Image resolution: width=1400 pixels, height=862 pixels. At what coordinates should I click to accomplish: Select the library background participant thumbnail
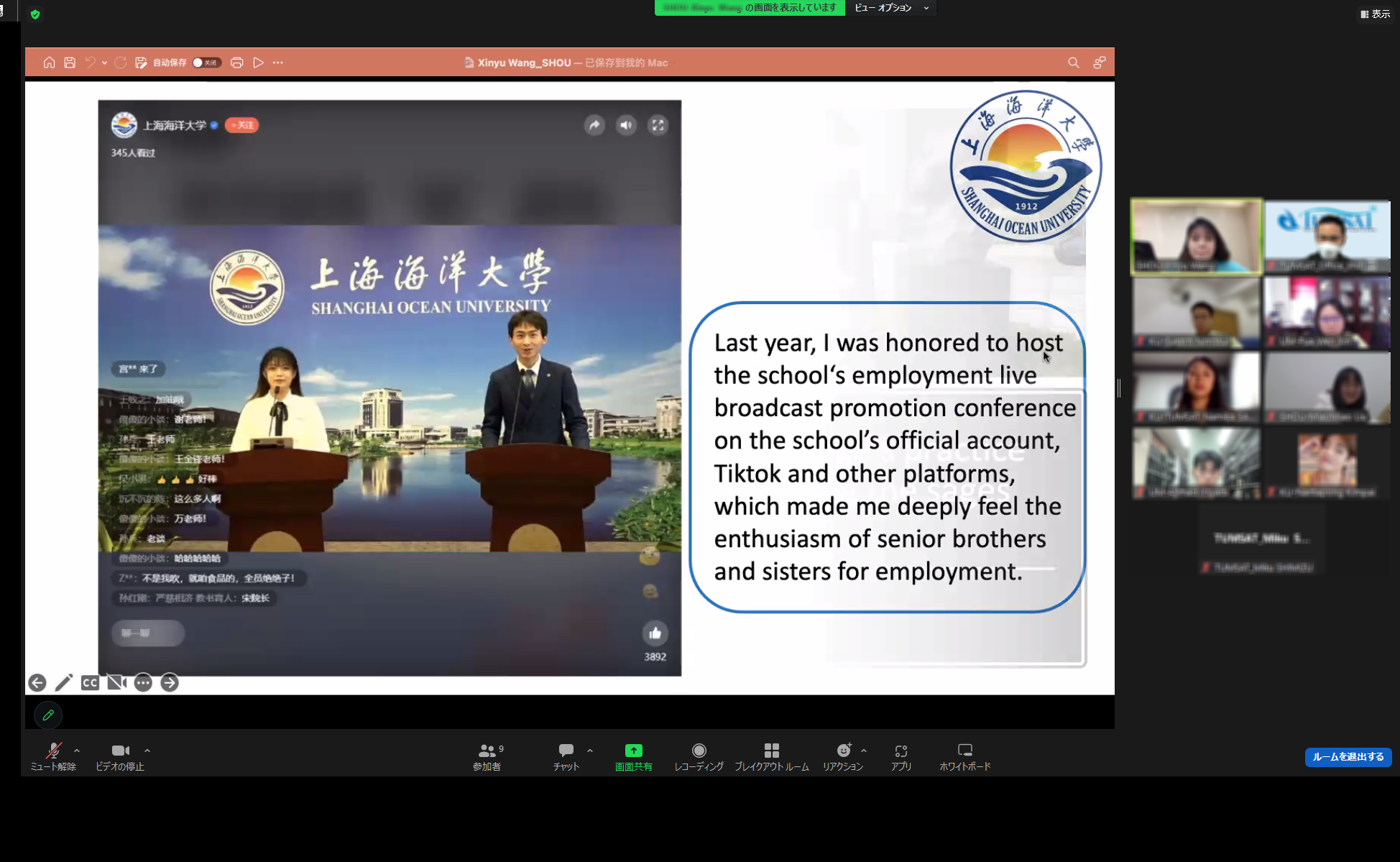pyautogui.click(x=1196, y=463)
